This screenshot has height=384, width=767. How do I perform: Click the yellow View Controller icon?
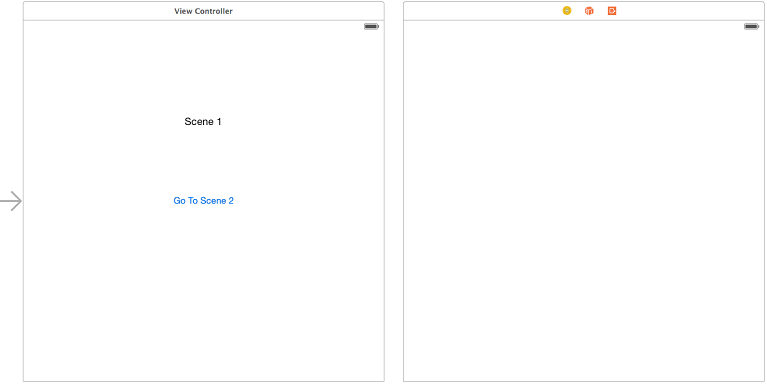(x=566, y=11)
